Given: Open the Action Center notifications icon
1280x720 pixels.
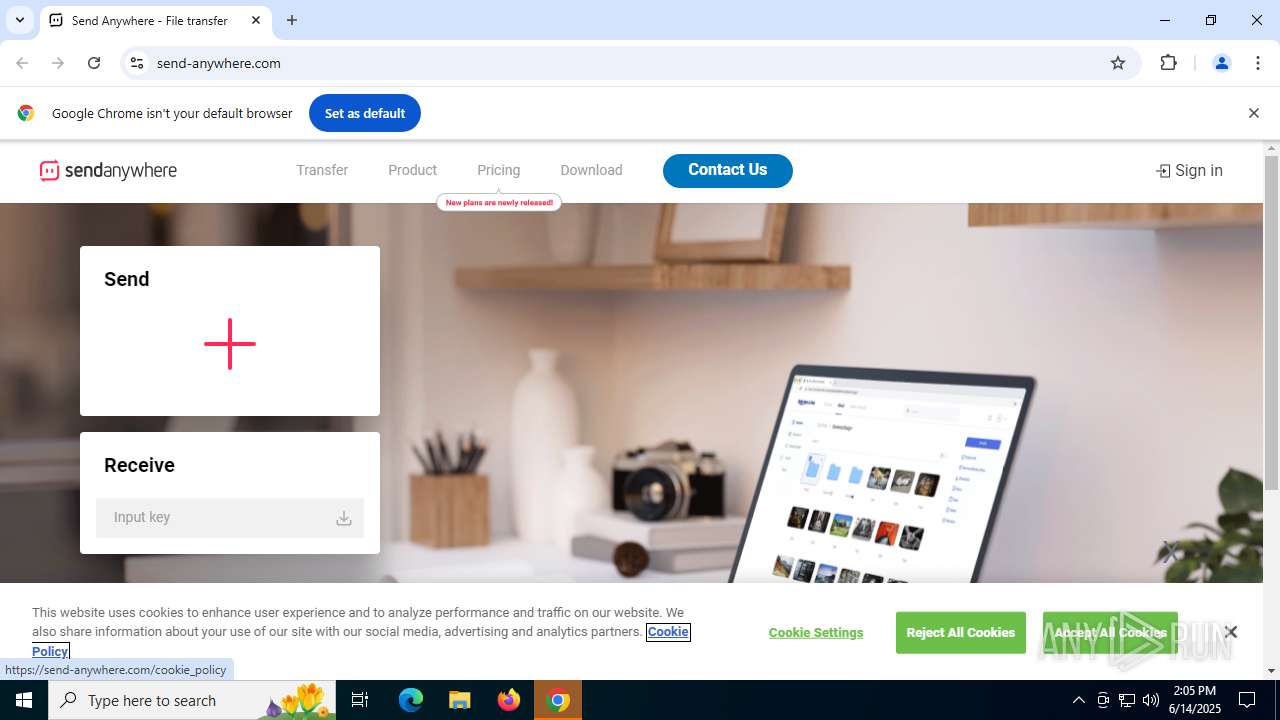Looking at the screenshot, I should [1247, 700].
